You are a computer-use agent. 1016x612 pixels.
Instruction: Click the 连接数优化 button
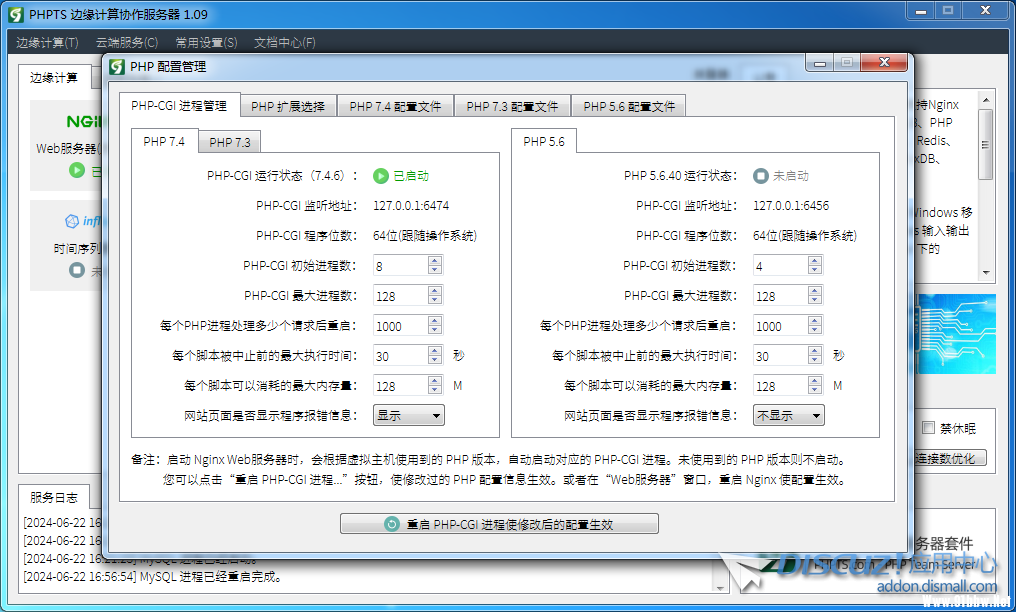tap(950, 458)
